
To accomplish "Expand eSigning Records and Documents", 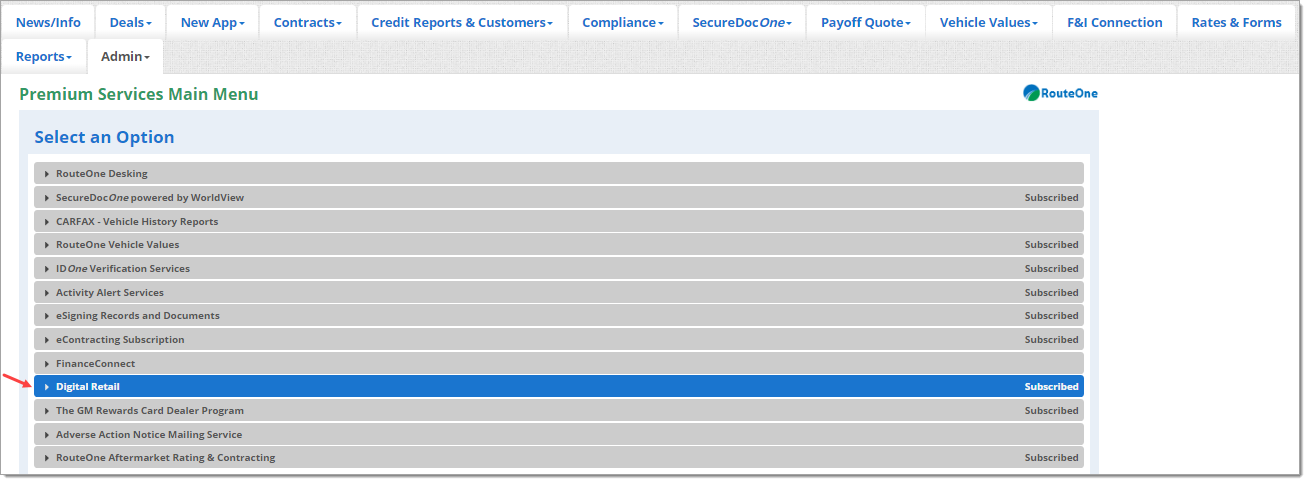I will click(x=559, y=316).
